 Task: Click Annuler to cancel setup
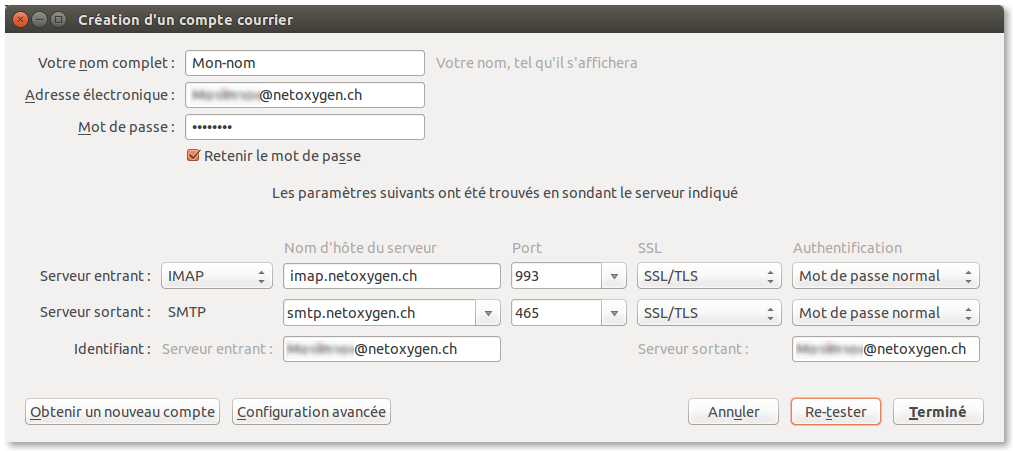[x=734, y=412]
